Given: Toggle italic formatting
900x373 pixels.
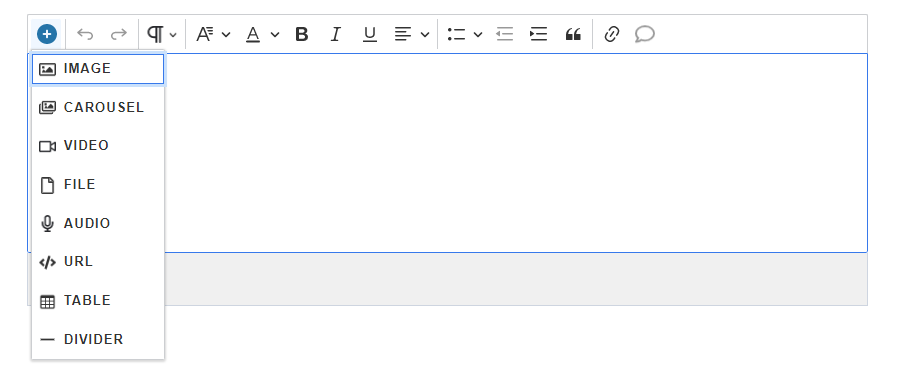Looking at the screenshot, I should [336, 34].
